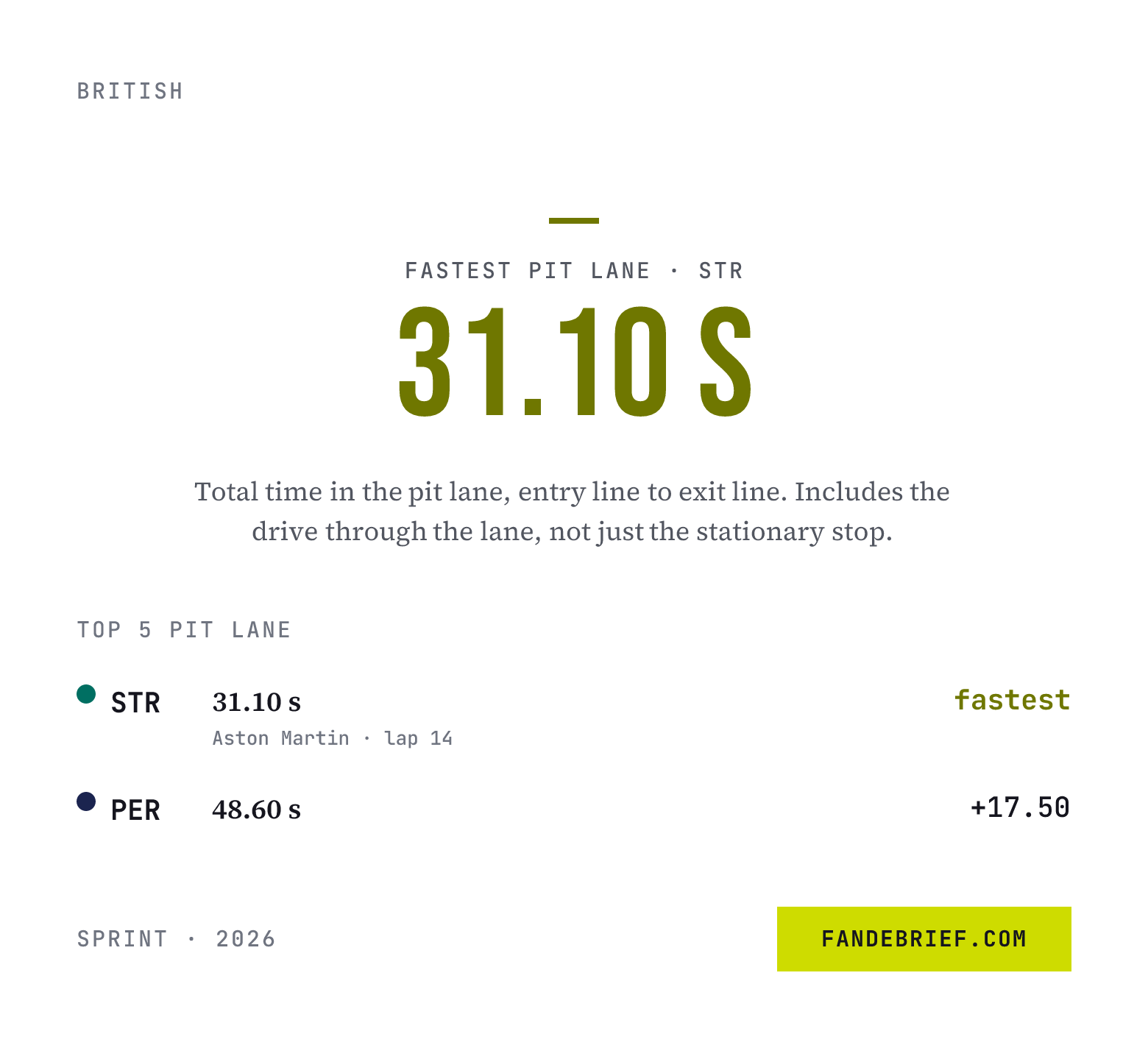Click the BRITISH header label

pos(130,91)
